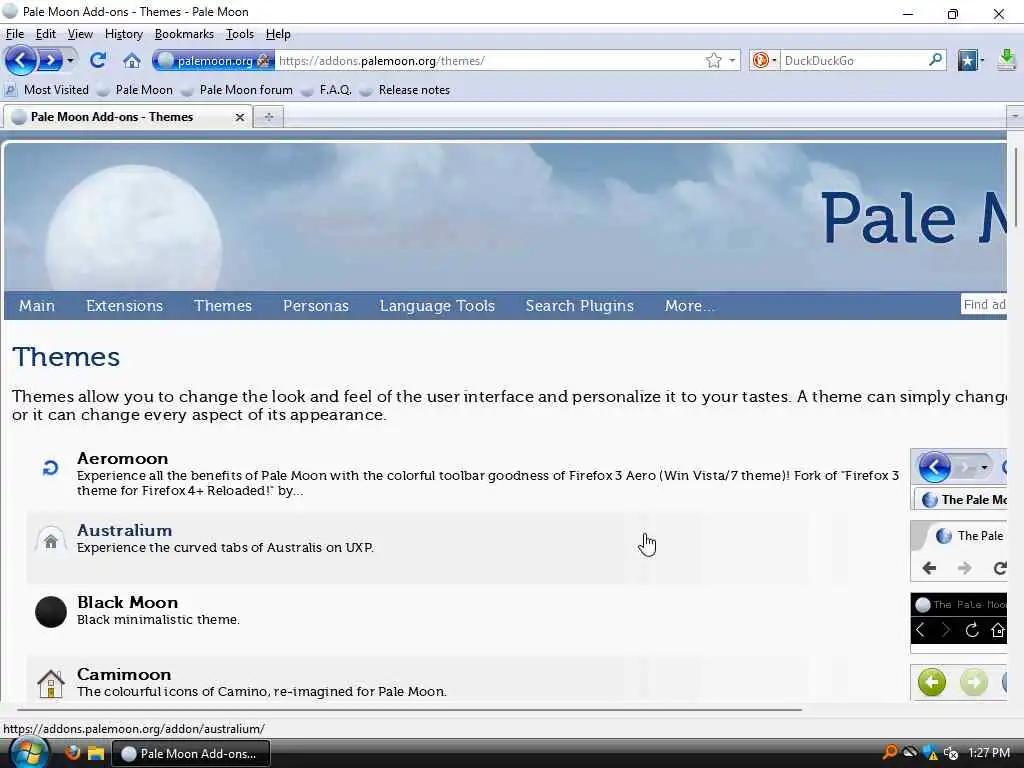Open the back/forward history dropdown
Screen dimensions: 1024x768
click(70, 61)
